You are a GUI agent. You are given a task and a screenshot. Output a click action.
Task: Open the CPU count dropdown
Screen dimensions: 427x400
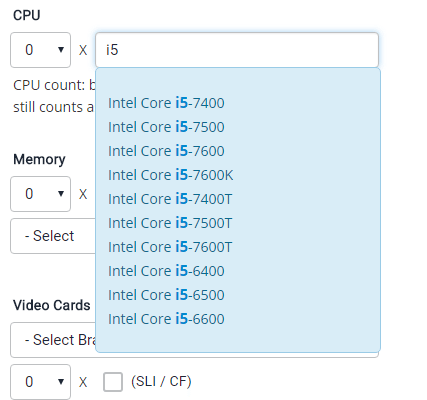coord(40,50)
